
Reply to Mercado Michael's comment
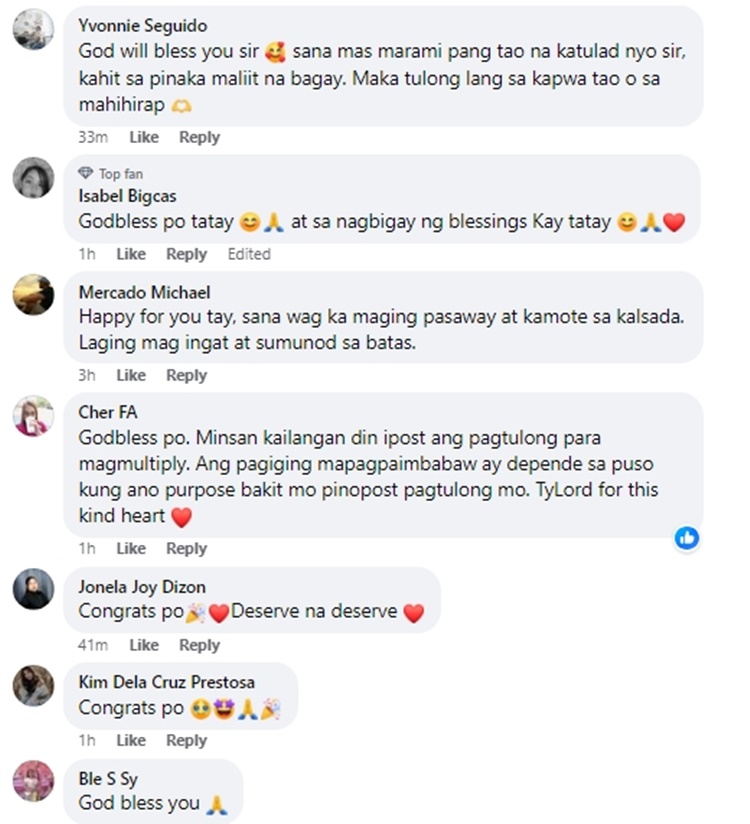point(187,375)
